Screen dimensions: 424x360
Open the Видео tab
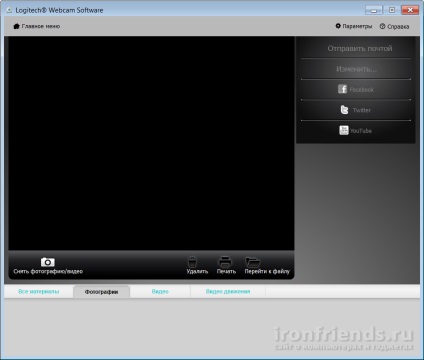[x=160, y=292]
